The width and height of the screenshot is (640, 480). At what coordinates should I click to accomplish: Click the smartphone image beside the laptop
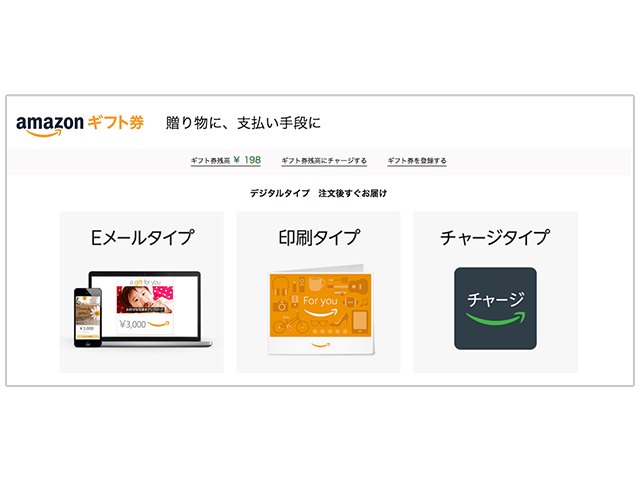coord(88,317)
